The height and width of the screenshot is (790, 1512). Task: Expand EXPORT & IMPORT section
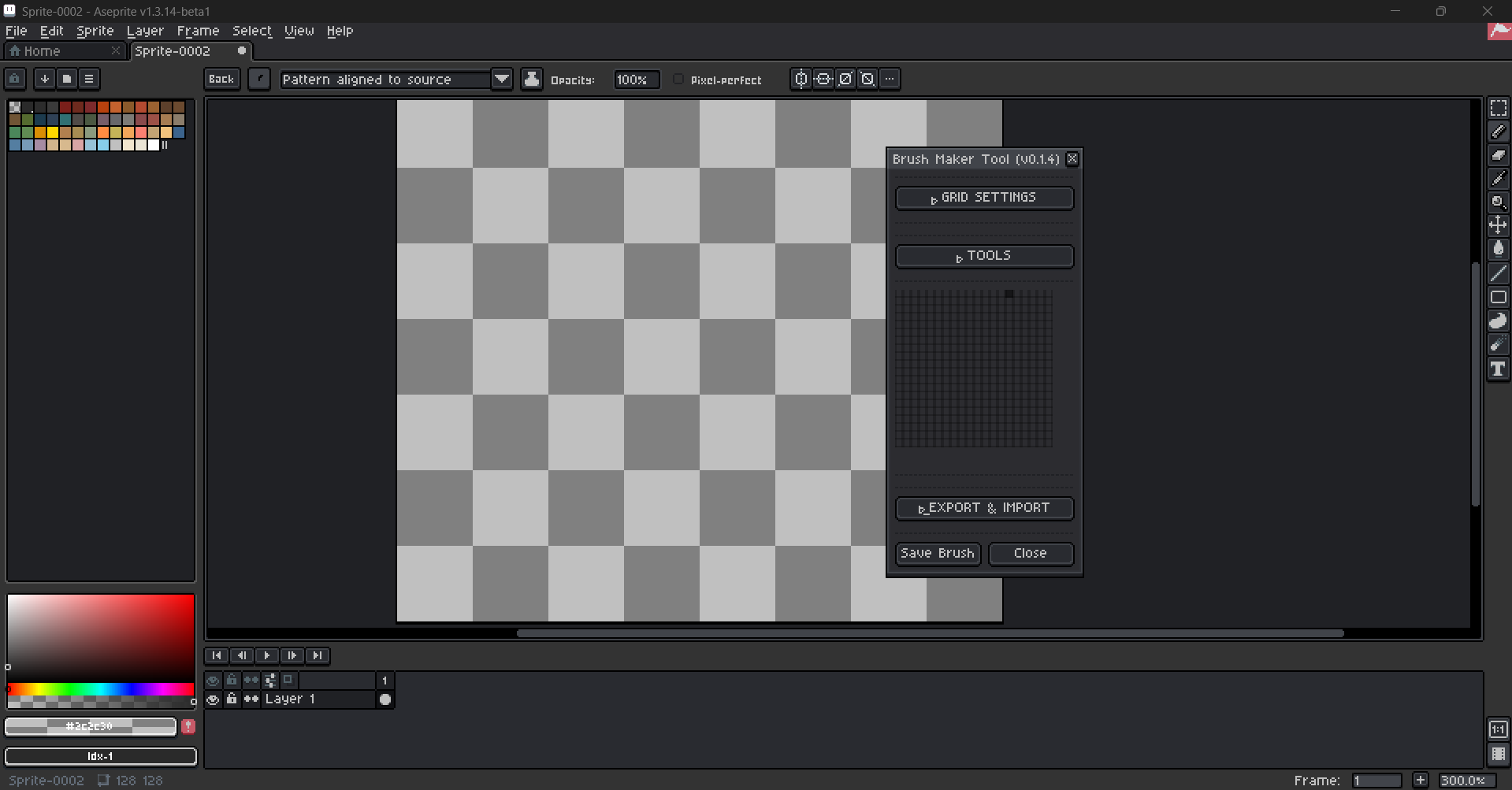pyautogui.click(x=984, y=508)
